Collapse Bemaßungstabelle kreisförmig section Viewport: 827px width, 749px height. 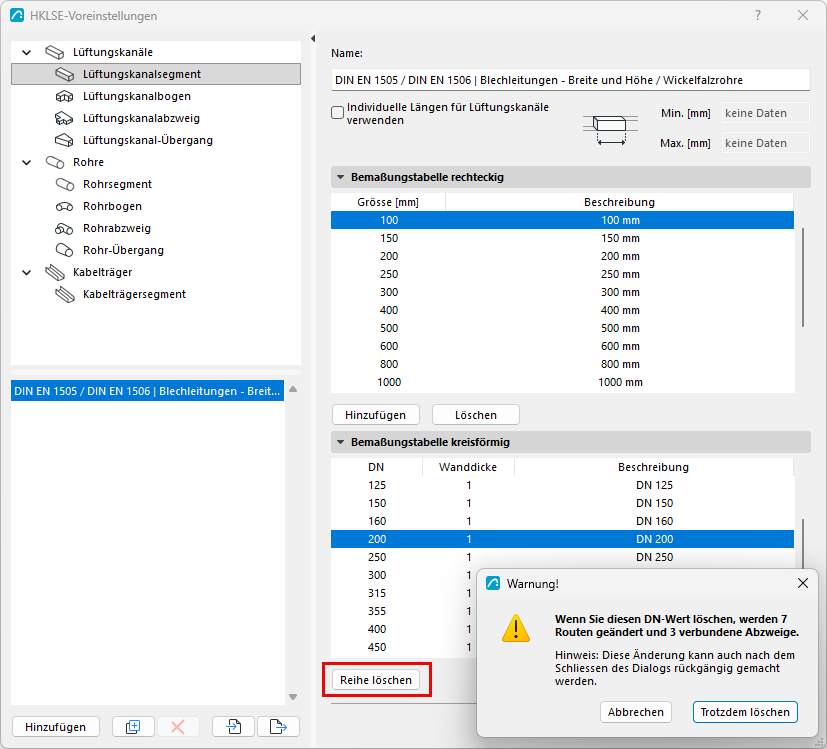341,442
